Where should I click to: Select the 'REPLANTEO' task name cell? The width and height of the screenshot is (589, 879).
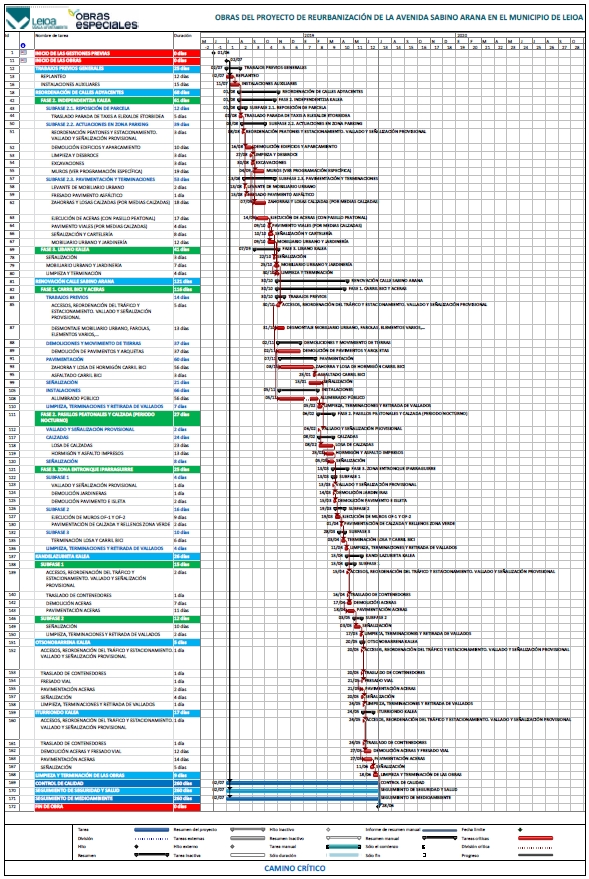[103, 76]
